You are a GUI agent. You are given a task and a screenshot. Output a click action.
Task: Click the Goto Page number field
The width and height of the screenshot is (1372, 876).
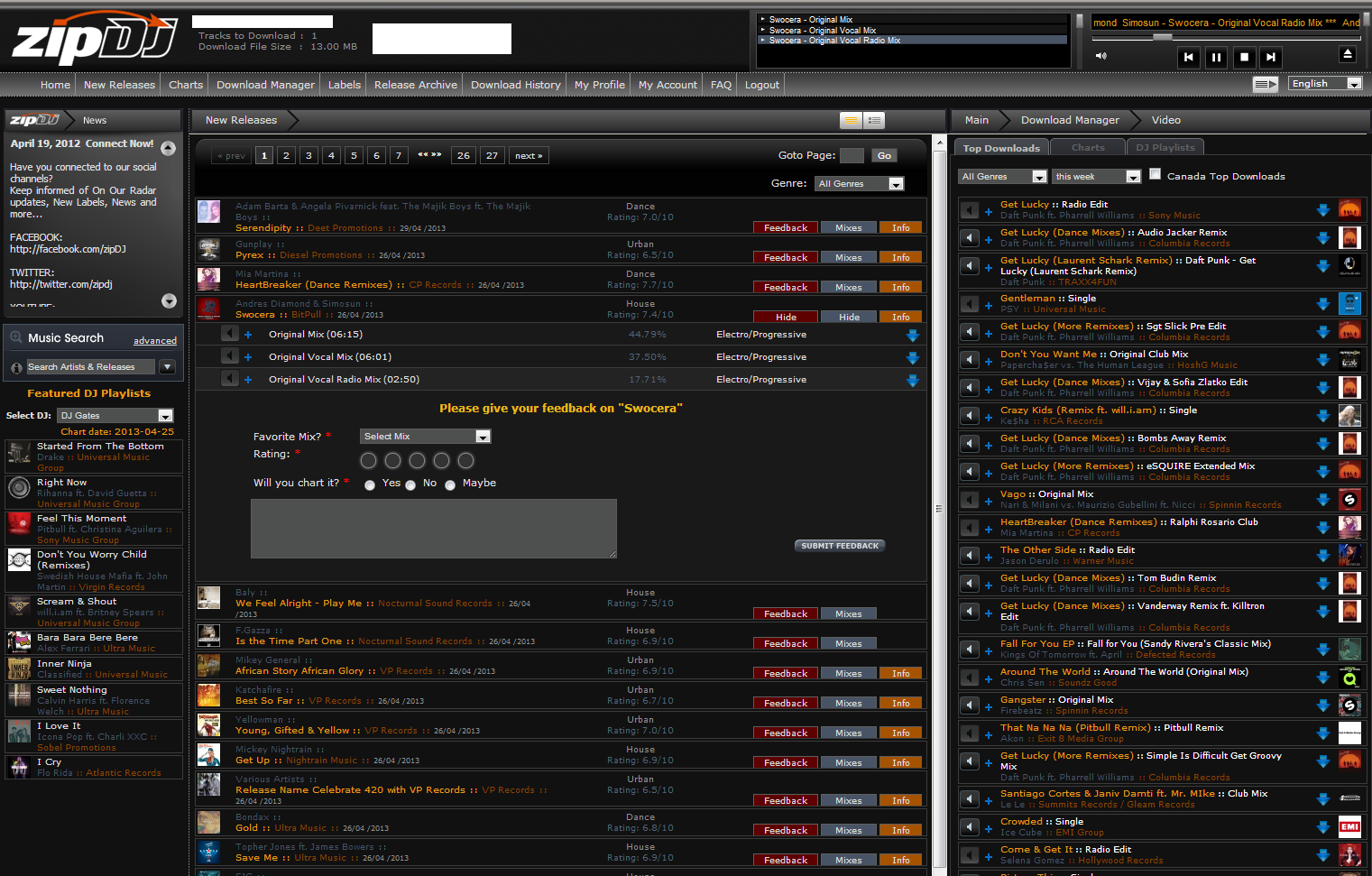pos(852,155)
